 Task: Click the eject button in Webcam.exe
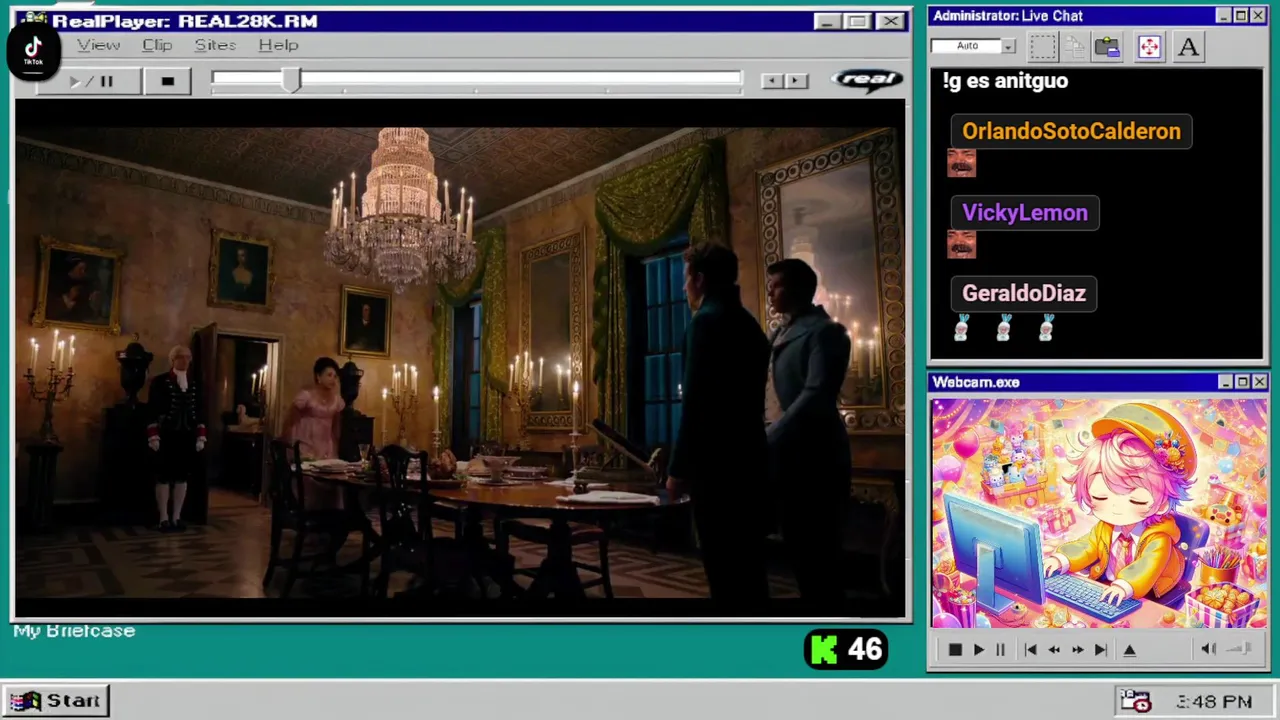pyautogui.click(x=1130, y=650)
